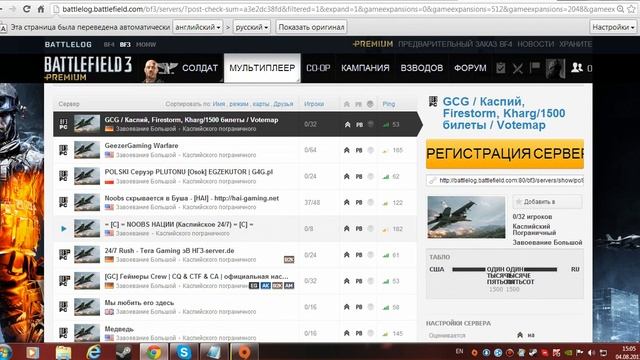
Task: Click the browser home icon
Action: (x=41, y=9)
